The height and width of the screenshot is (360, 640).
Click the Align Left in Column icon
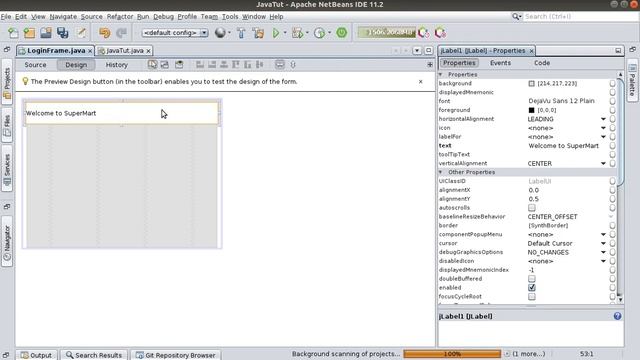[x=200, y=64]
